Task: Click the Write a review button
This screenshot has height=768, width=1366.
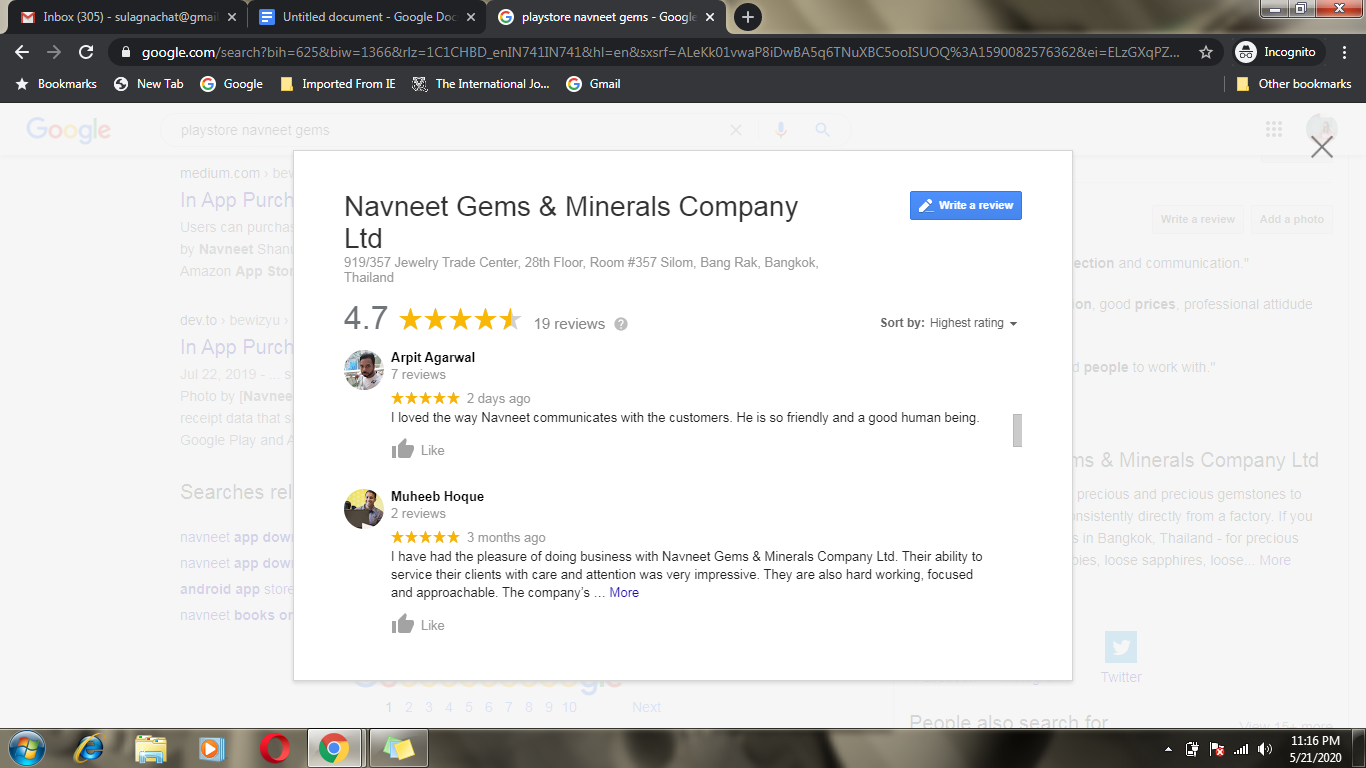Action: click(x=966, y=205)
